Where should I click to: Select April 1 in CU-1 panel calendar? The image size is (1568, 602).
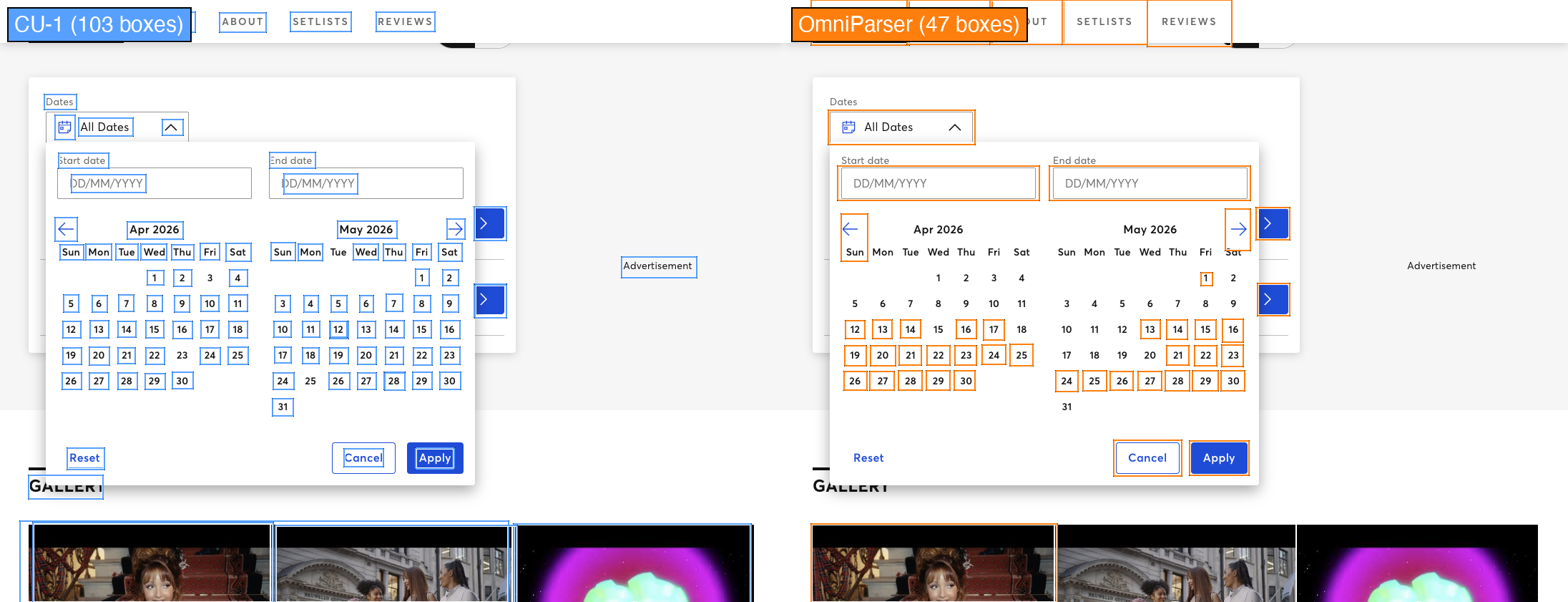pos(155,278)
